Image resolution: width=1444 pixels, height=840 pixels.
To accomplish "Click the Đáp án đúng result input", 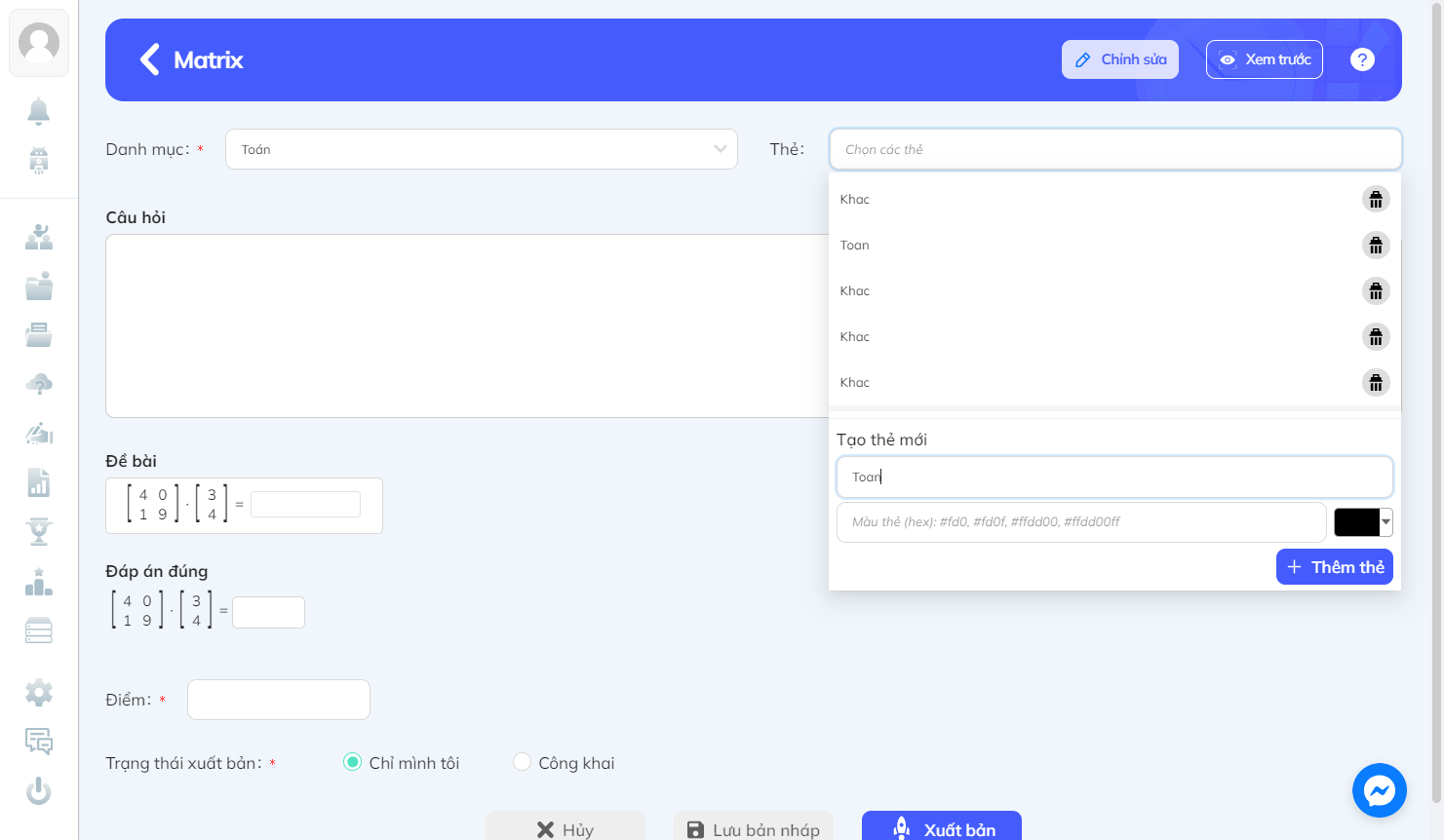I will 268,612.
